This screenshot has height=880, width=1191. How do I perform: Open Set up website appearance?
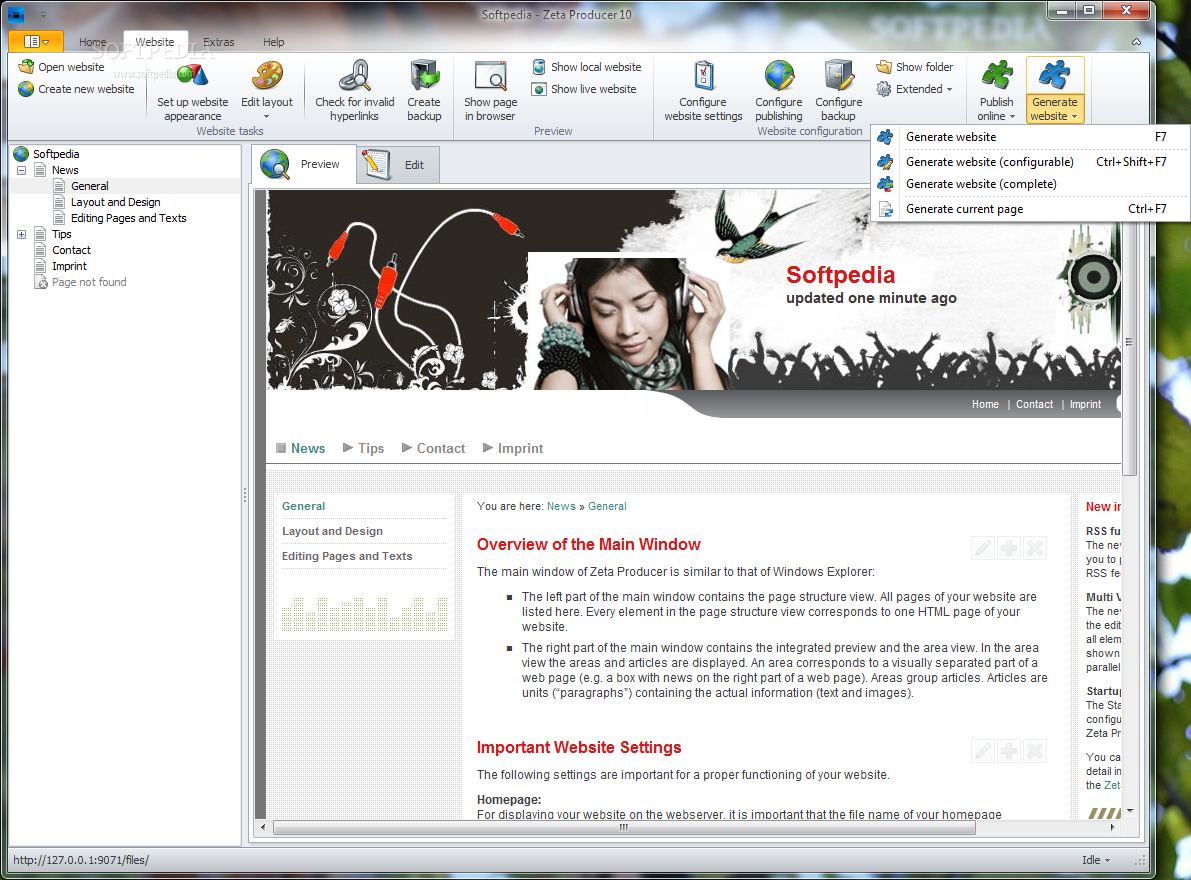[192, 91]
